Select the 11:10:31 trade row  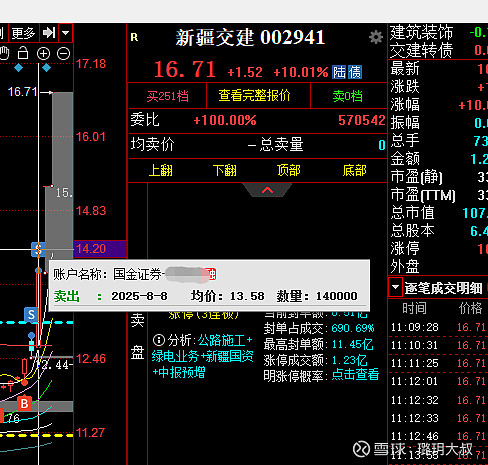(x=438, y=345)
